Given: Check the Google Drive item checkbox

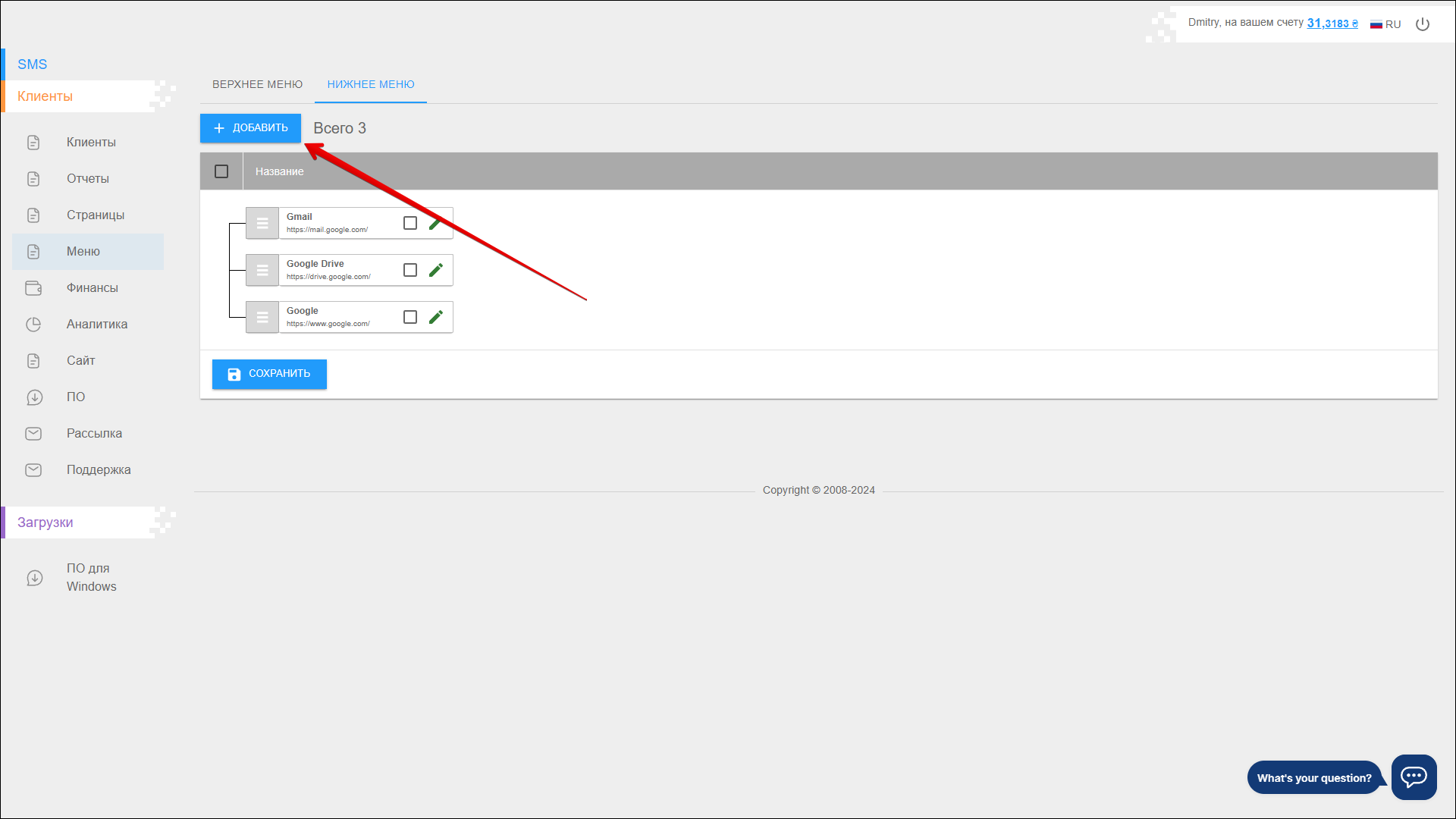Looking at the screenshot, I should pyautogui.click(x=410, y=270).
